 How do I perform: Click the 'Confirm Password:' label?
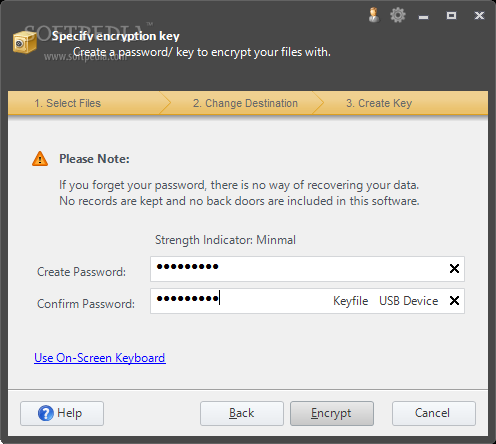pos(86,304)
